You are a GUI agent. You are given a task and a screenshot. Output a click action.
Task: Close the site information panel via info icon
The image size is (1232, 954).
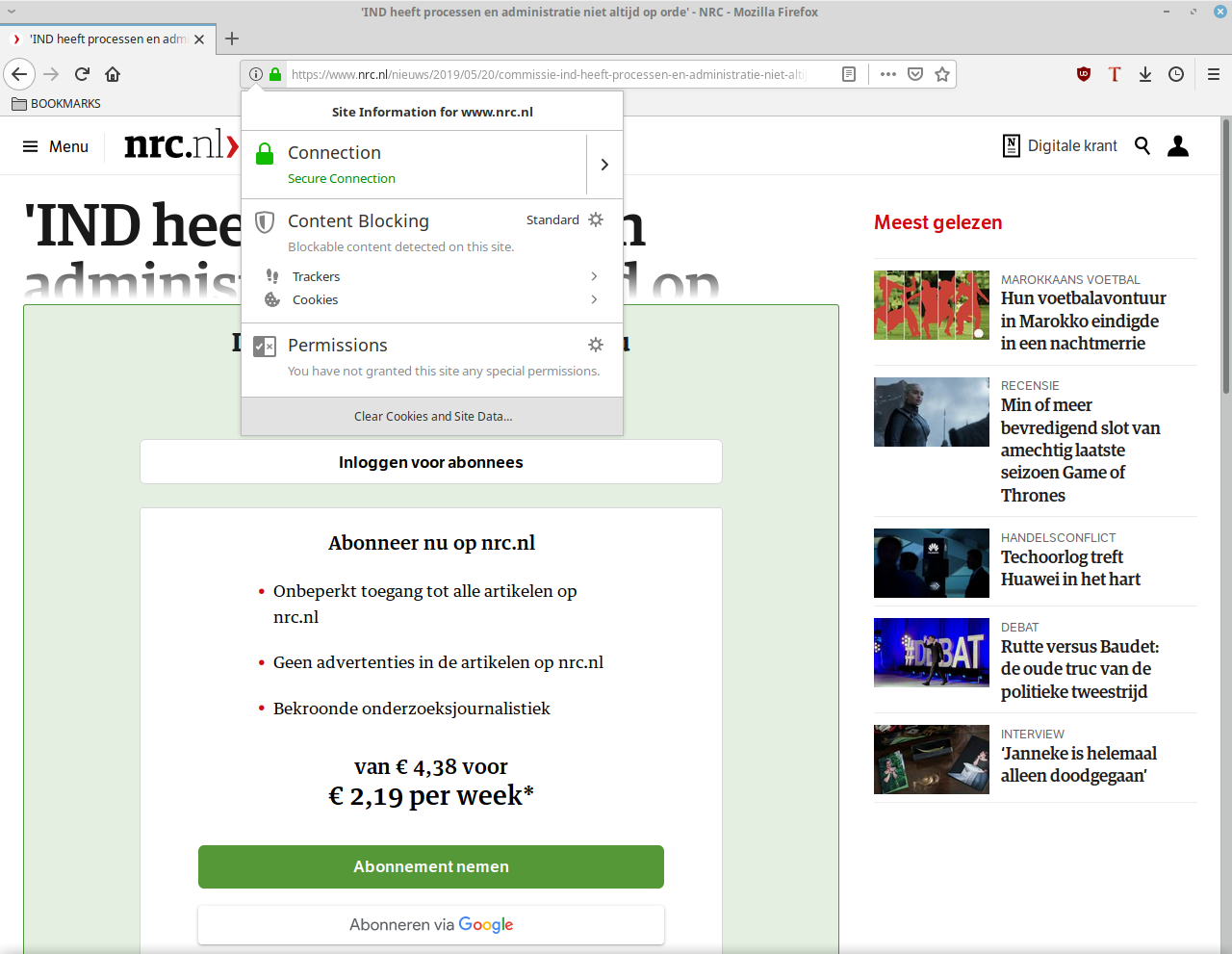point(256,74)
